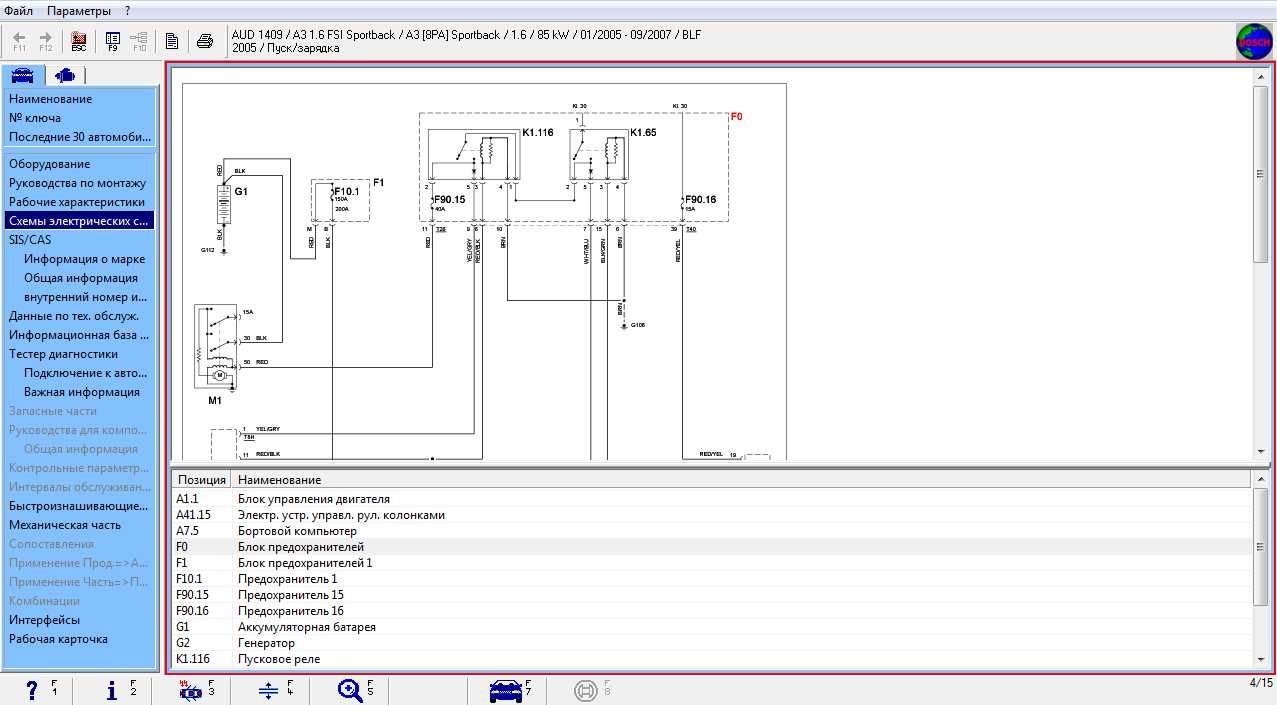
Task: Click the back arrow F11 toolbar icon
Action: [x=19, y=40]
